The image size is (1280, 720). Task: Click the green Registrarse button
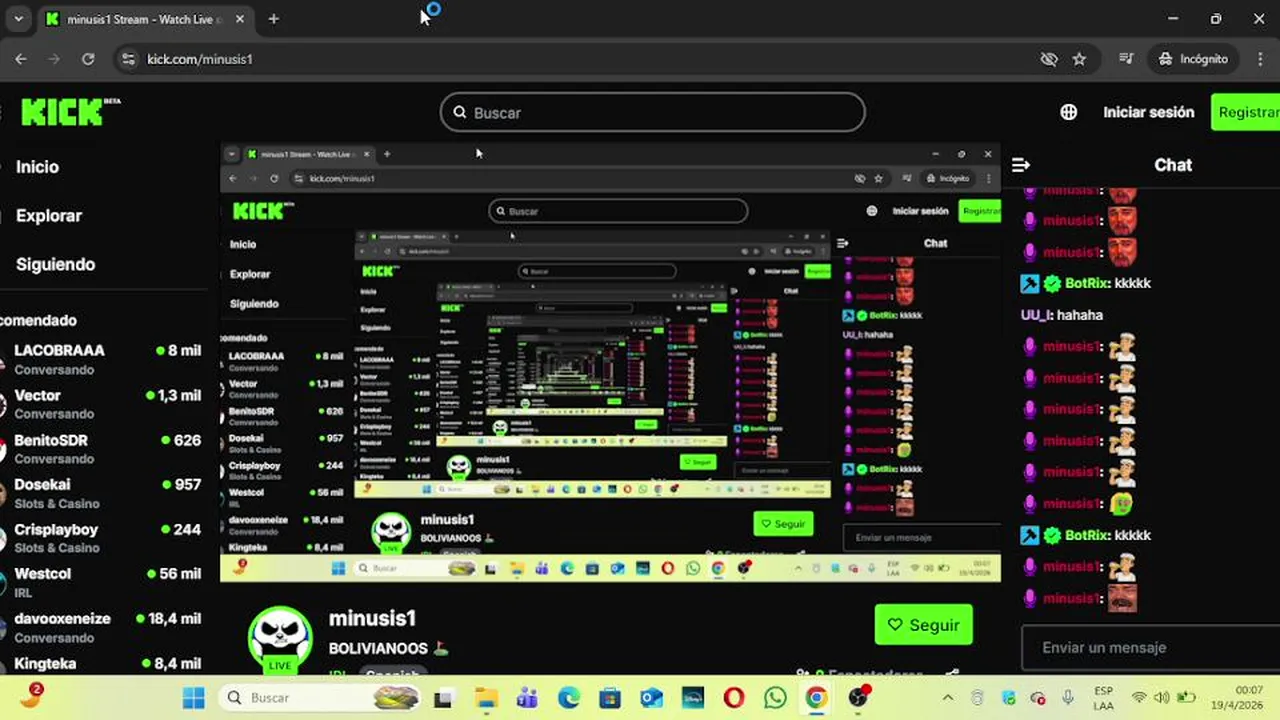(x=1245, y=112)
